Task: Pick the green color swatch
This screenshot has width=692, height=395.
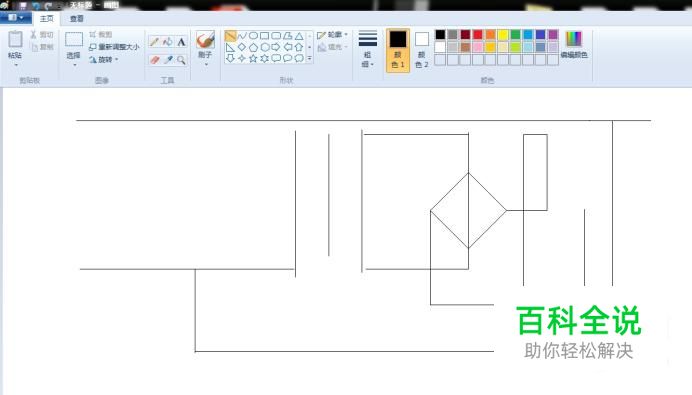Action: coord(515,34)
